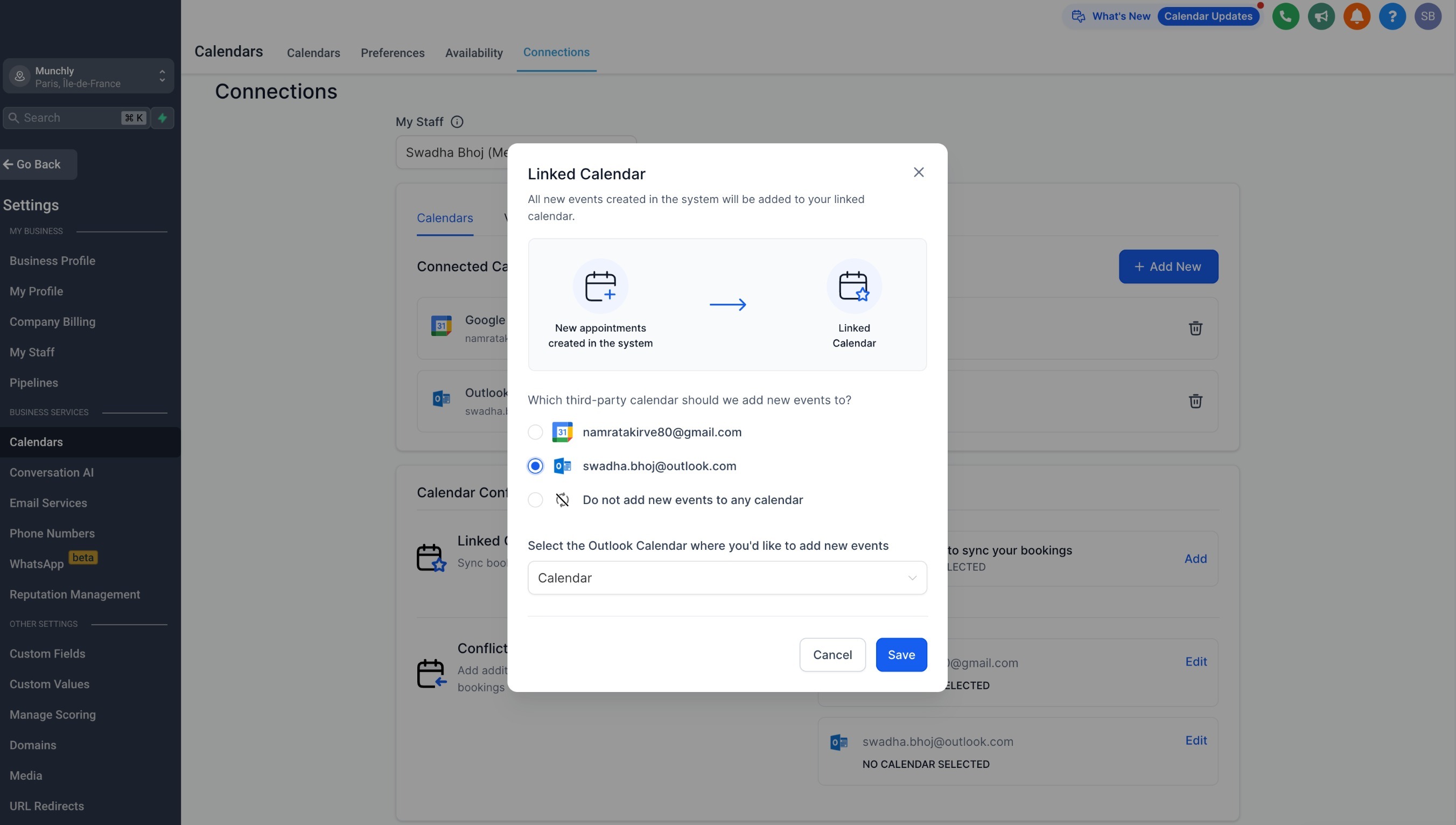Click the My Staff info icon
The height and width of the screenshot is (825, 1456).
pos(457,122)
